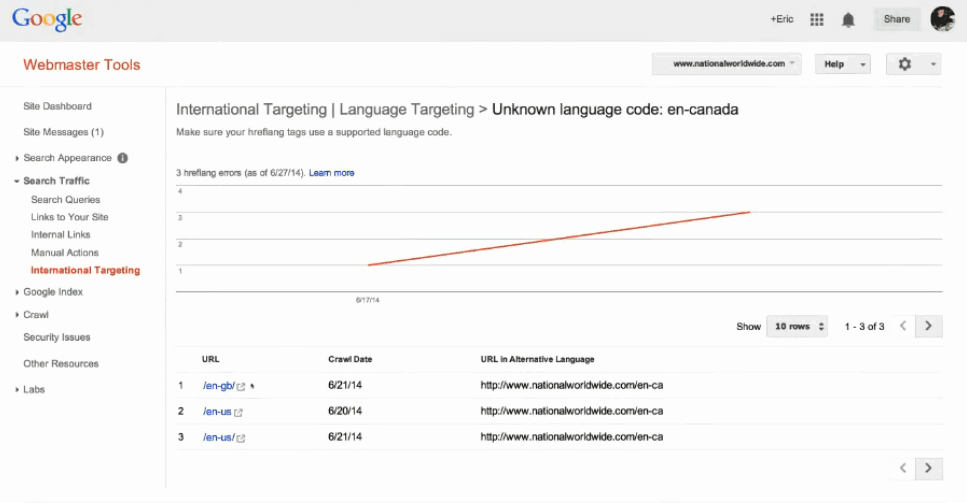967x503 pixels.
Task: Click the bottom next page arrow
Action: 929,468
